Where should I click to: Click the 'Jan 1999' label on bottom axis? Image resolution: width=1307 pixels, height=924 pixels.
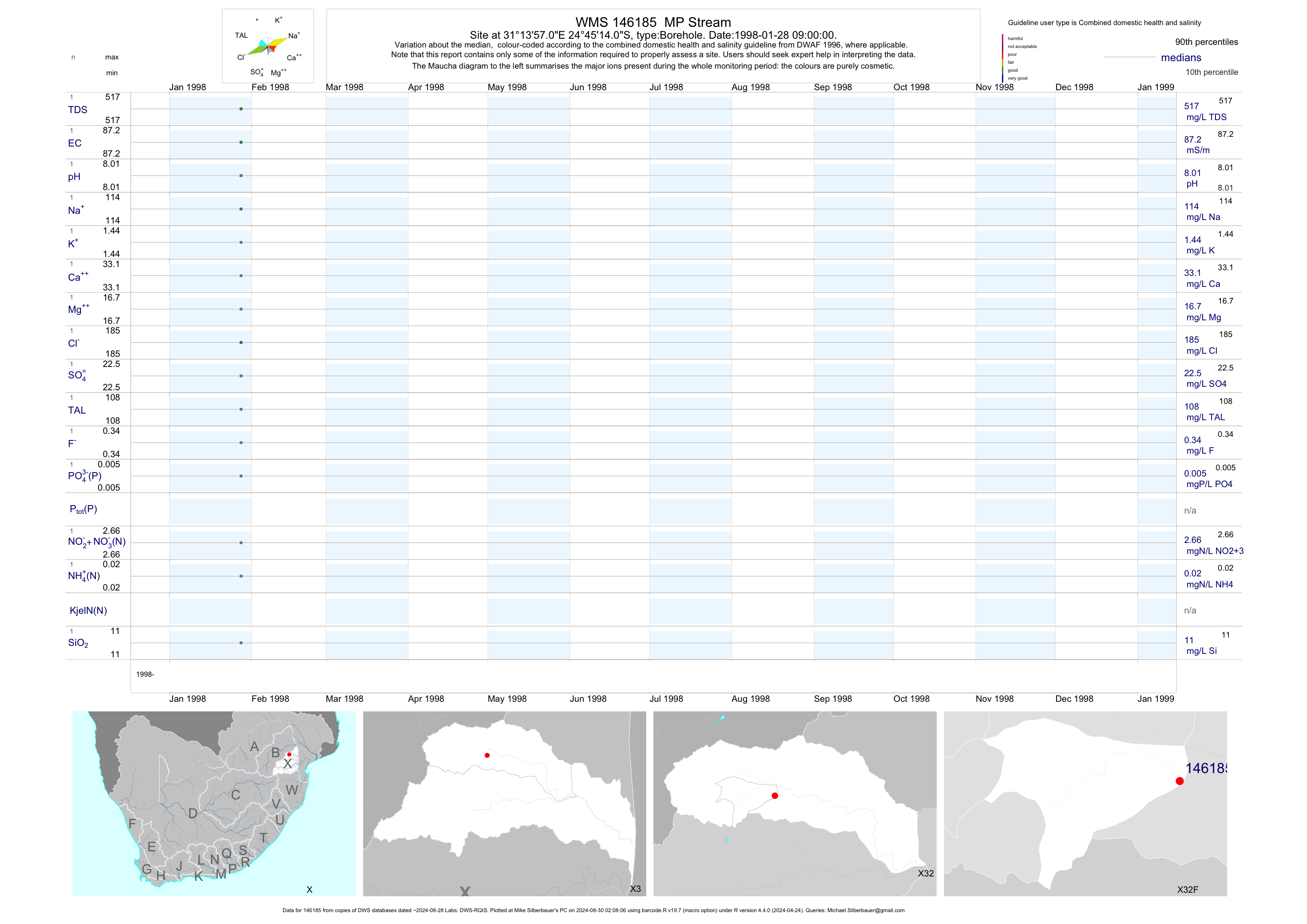(x=1156, y=699)
